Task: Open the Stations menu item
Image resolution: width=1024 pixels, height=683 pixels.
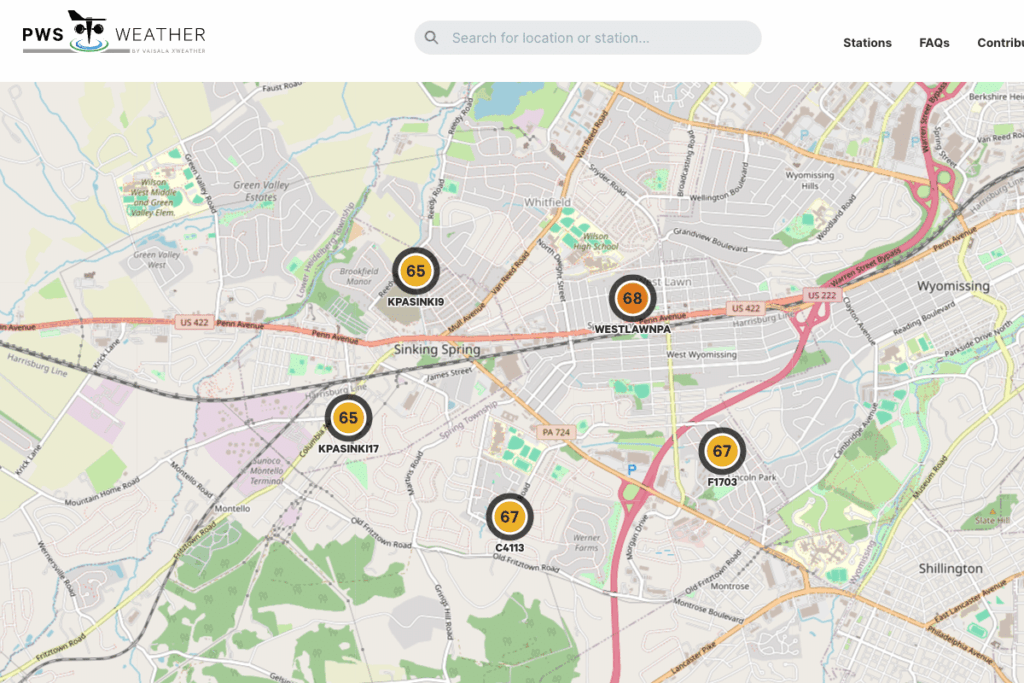Action: pyautogui.click(x=867, y=43)
